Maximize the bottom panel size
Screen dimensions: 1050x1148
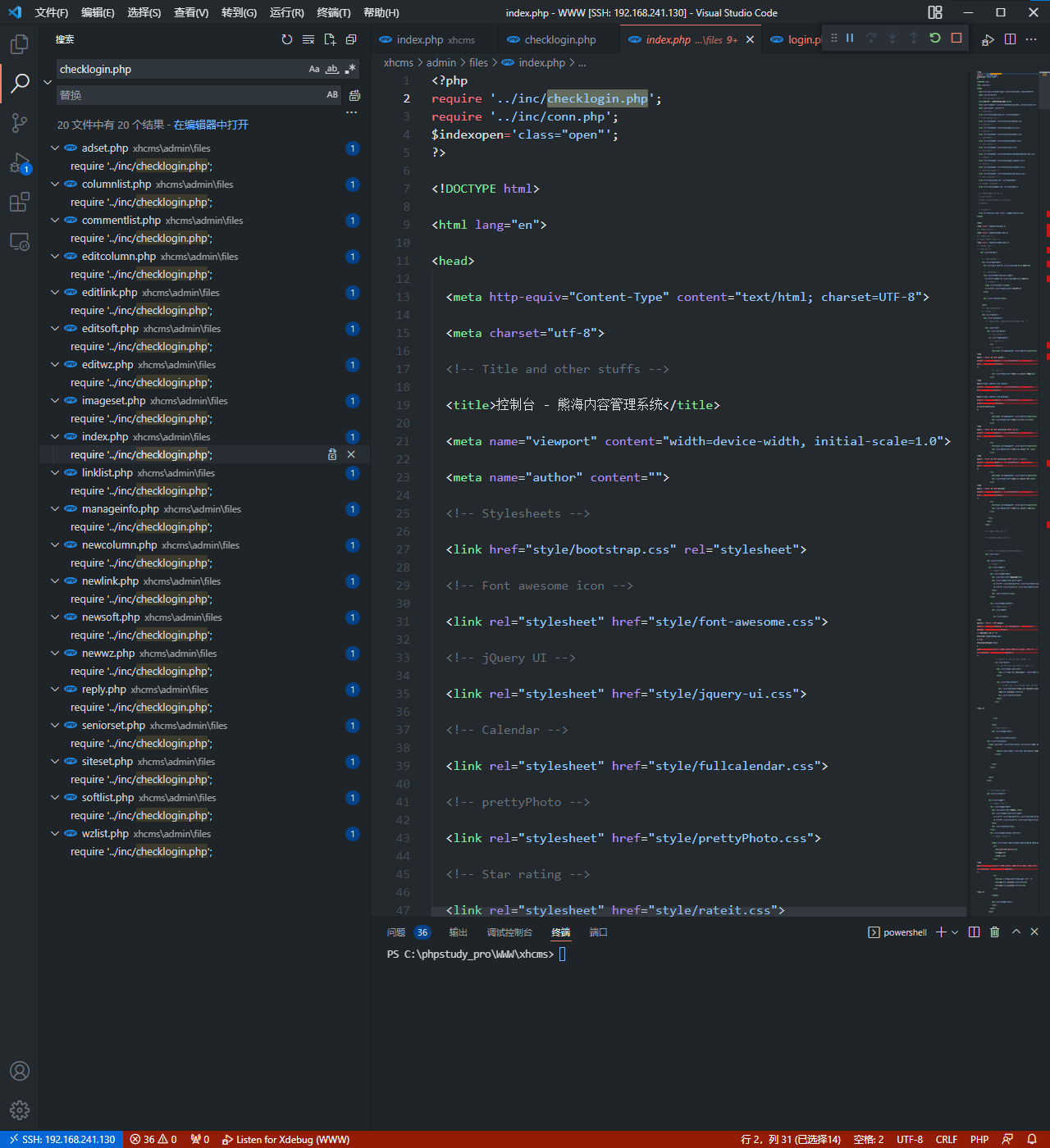pyautogui.click(x=1016, y=932)
